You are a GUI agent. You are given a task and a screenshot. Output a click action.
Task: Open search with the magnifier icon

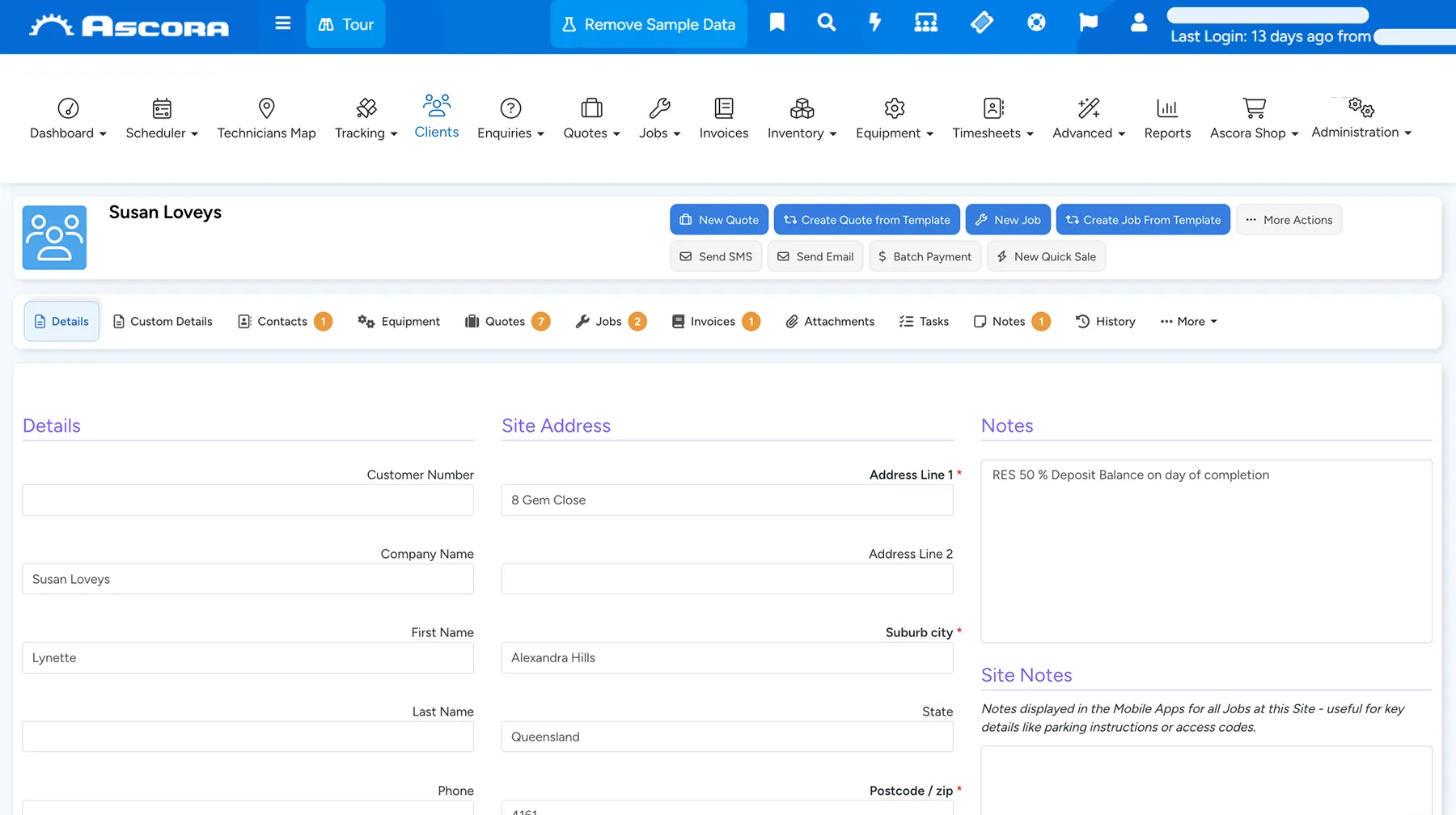click(826, 23)
